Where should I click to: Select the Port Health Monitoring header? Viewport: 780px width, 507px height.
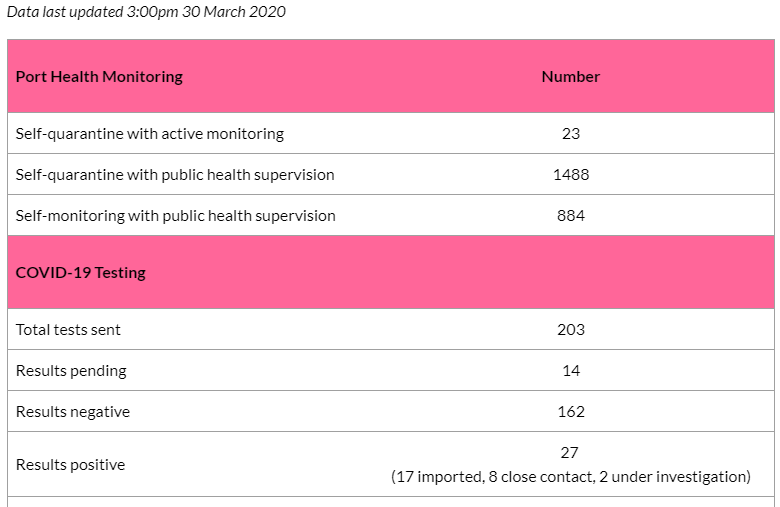point(99,77)
